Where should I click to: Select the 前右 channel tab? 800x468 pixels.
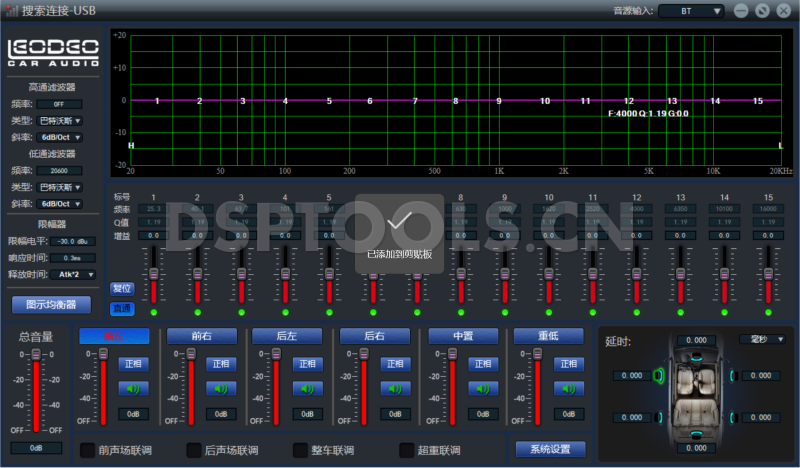pos(201,336)
